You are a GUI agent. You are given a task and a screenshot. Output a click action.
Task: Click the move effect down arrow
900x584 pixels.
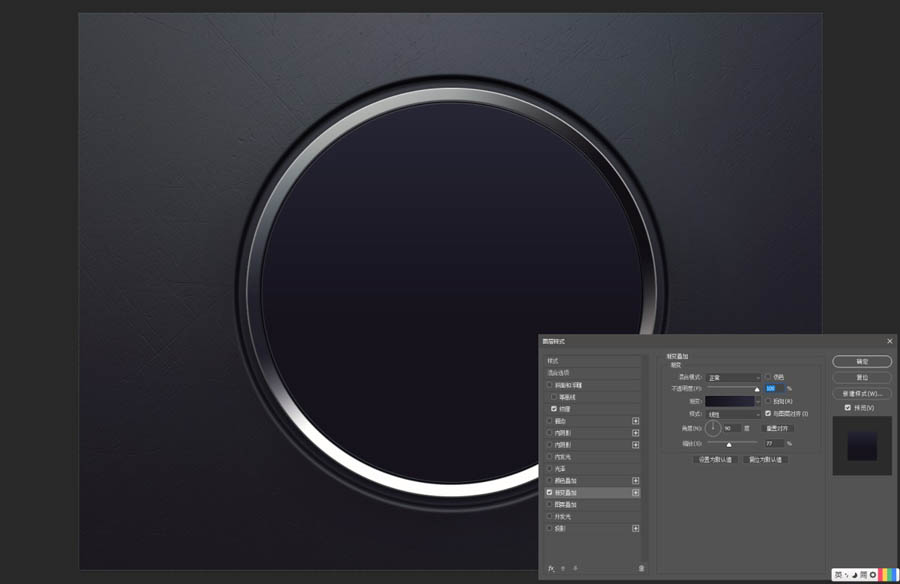(575, 568)
